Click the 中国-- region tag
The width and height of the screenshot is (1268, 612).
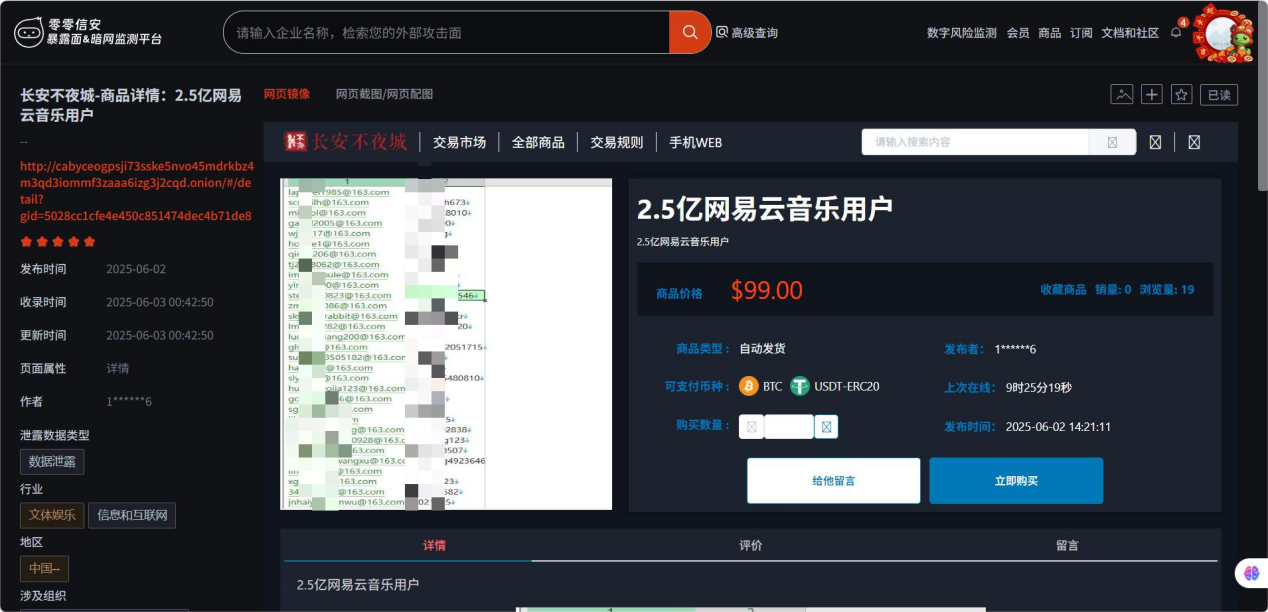pos(44,569)
